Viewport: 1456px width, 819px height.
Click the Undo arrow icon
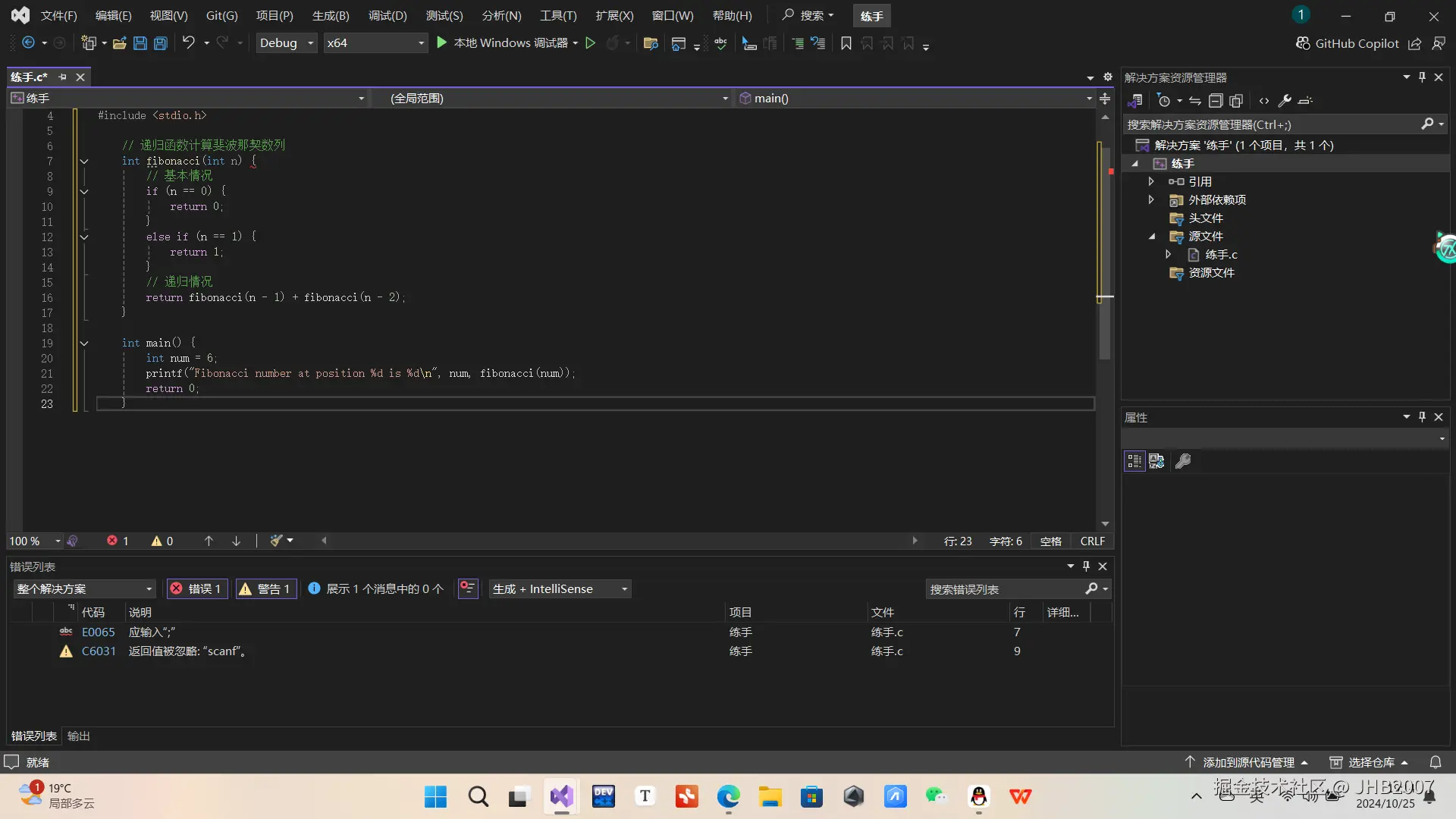coord(188,43)
